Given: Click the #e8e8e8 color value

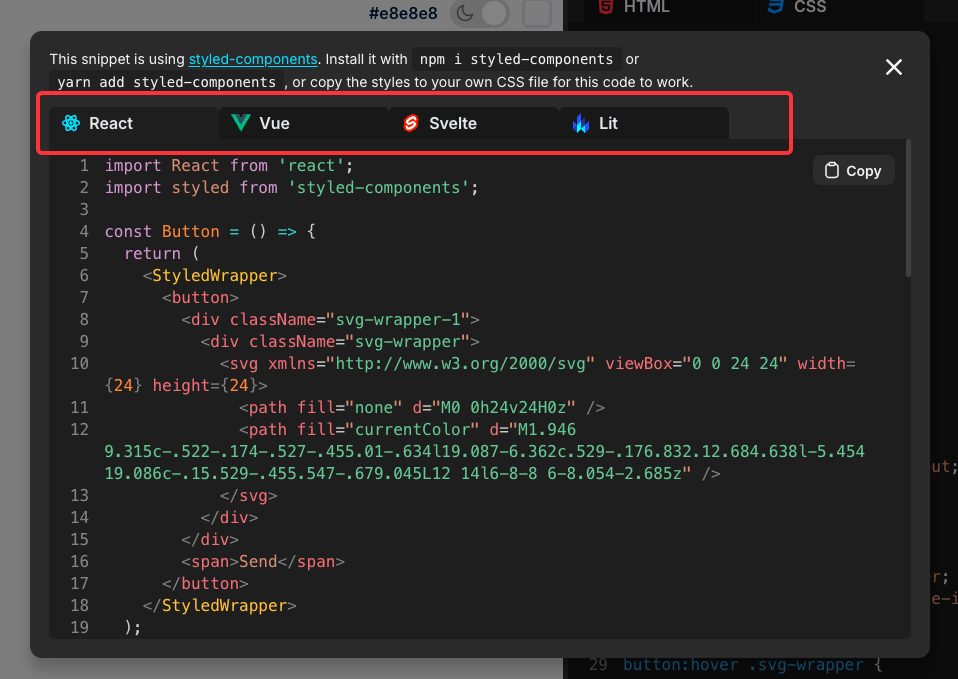Looking at the screenshot, I should pyautogui.click(x=403, y=13).
